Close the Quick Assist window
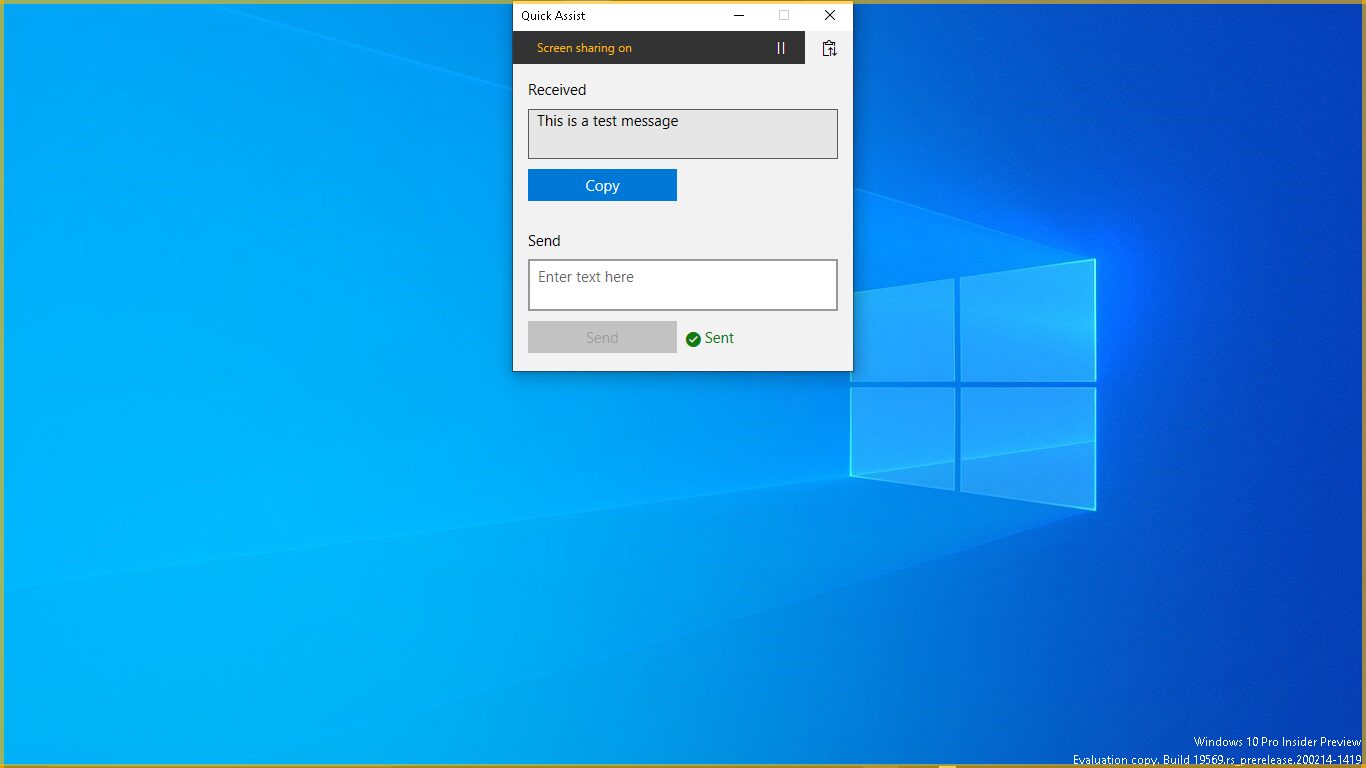Screen dimensions: 1366x768 pos(830,16)
